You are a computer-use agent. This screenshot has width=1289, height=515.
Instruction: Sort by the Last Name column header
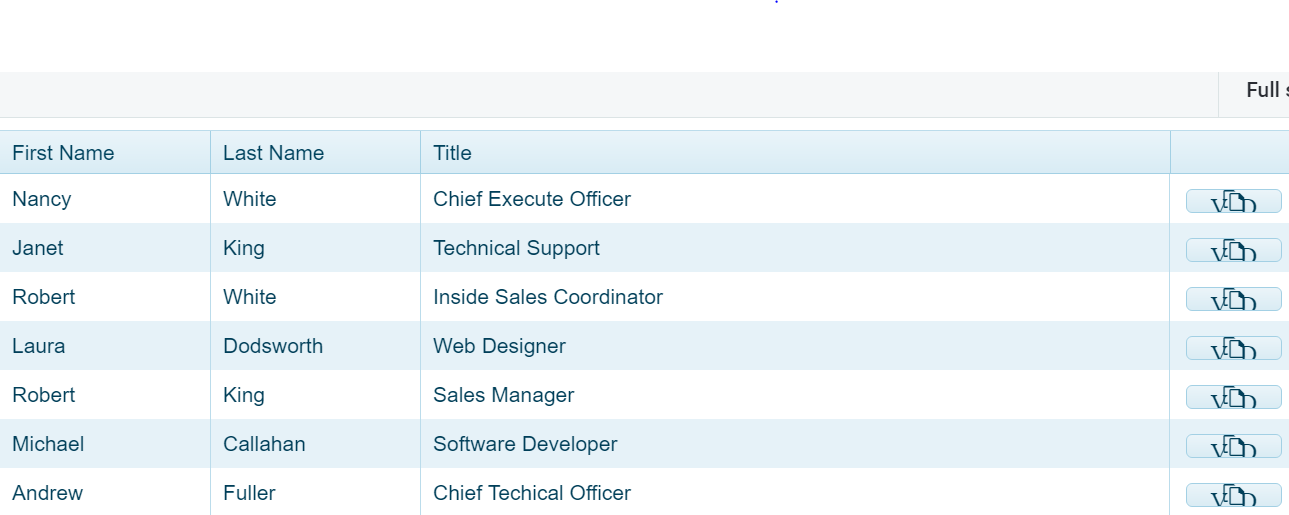tap(273, 153)
